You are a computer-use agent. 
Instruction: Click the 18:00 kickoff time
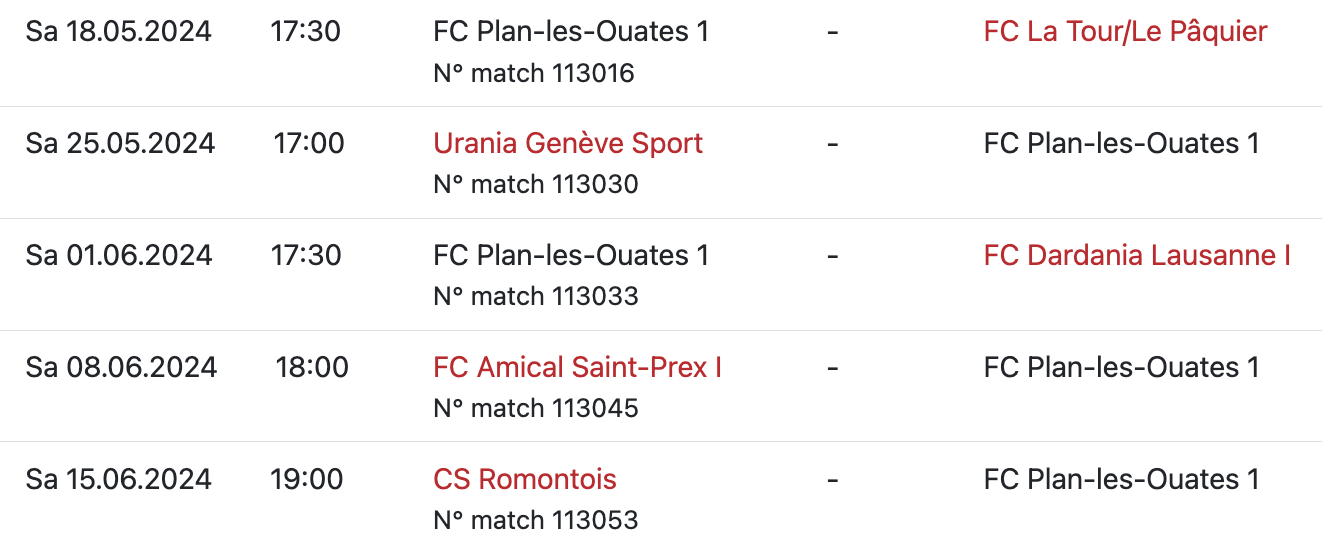312,368
